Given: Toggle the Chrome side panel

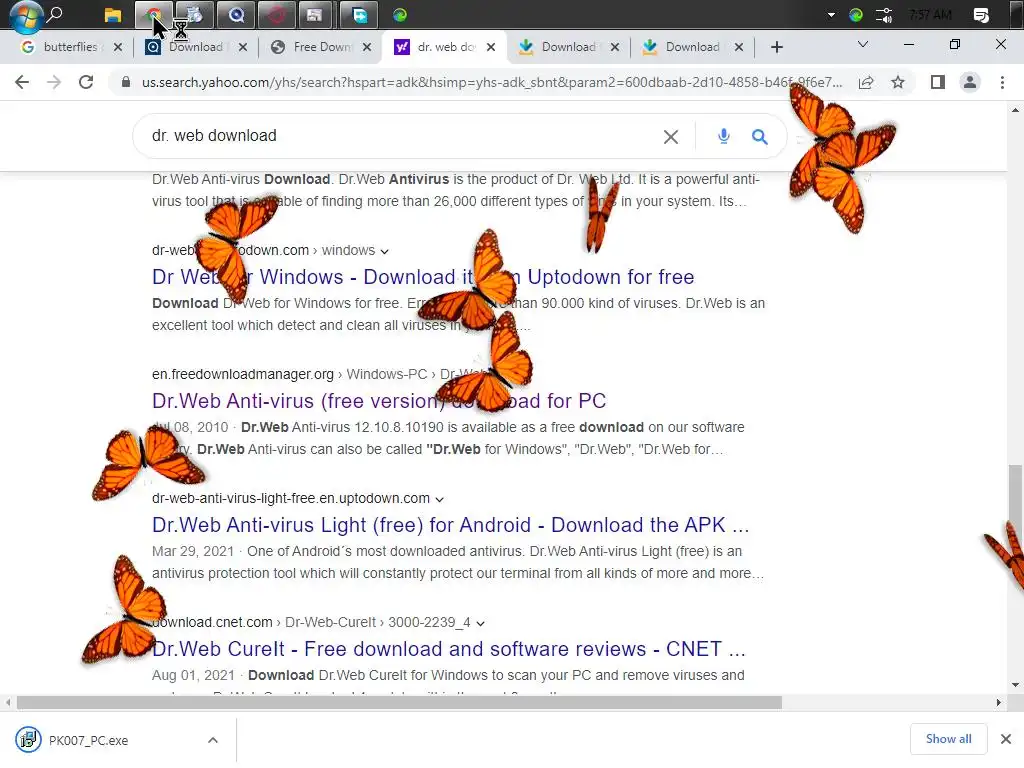Looking at the screenshot, I should (x=938, y=82).
